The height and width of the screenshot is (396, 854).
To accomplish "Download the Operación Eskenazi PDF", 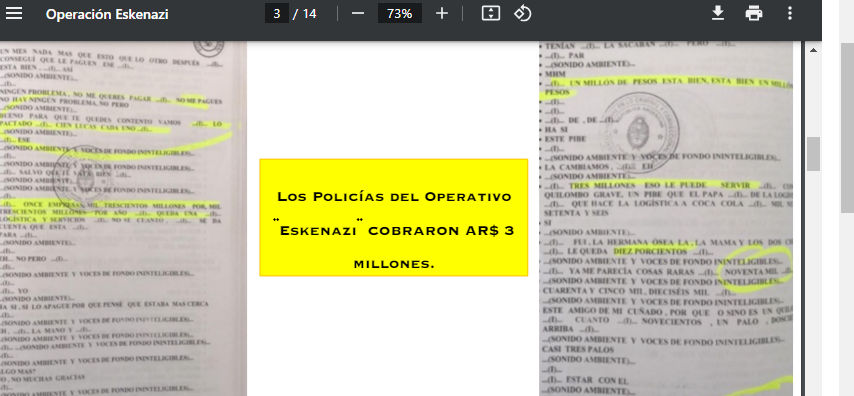I will click(718, 13).
